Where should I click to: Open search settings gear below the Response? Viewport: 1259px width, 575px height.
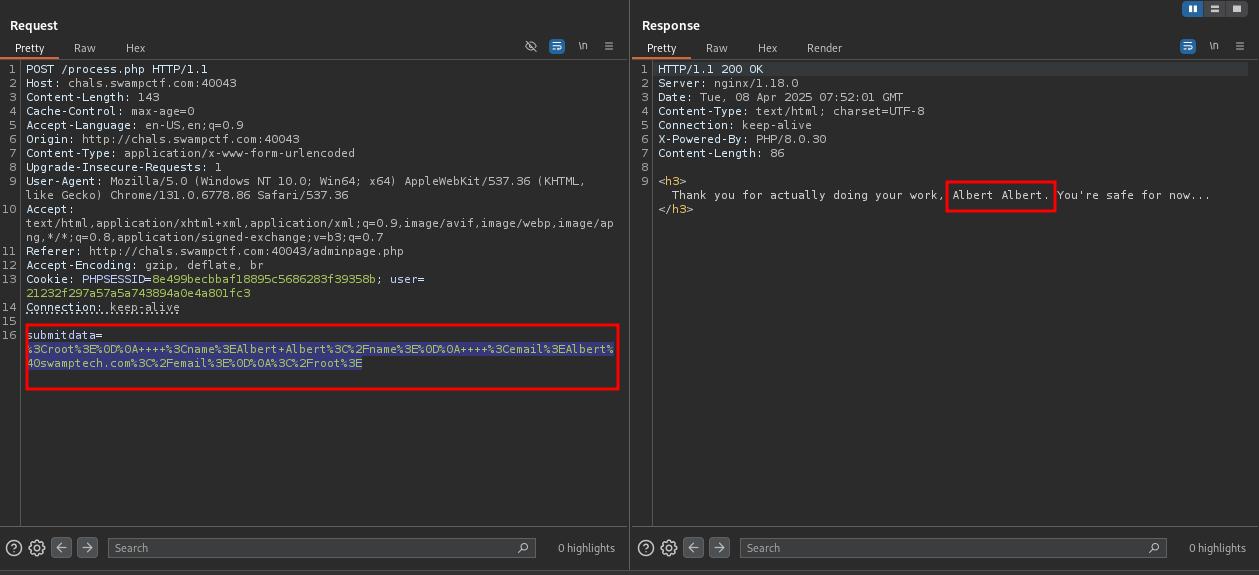tap(669, 548)
